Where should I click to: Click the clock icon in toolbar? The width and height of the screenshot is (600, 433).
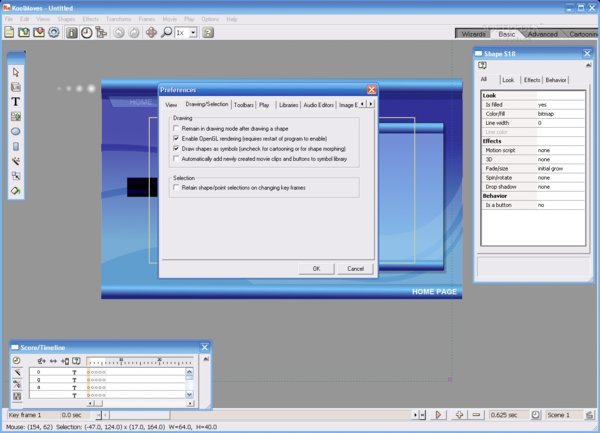point(87,32)
